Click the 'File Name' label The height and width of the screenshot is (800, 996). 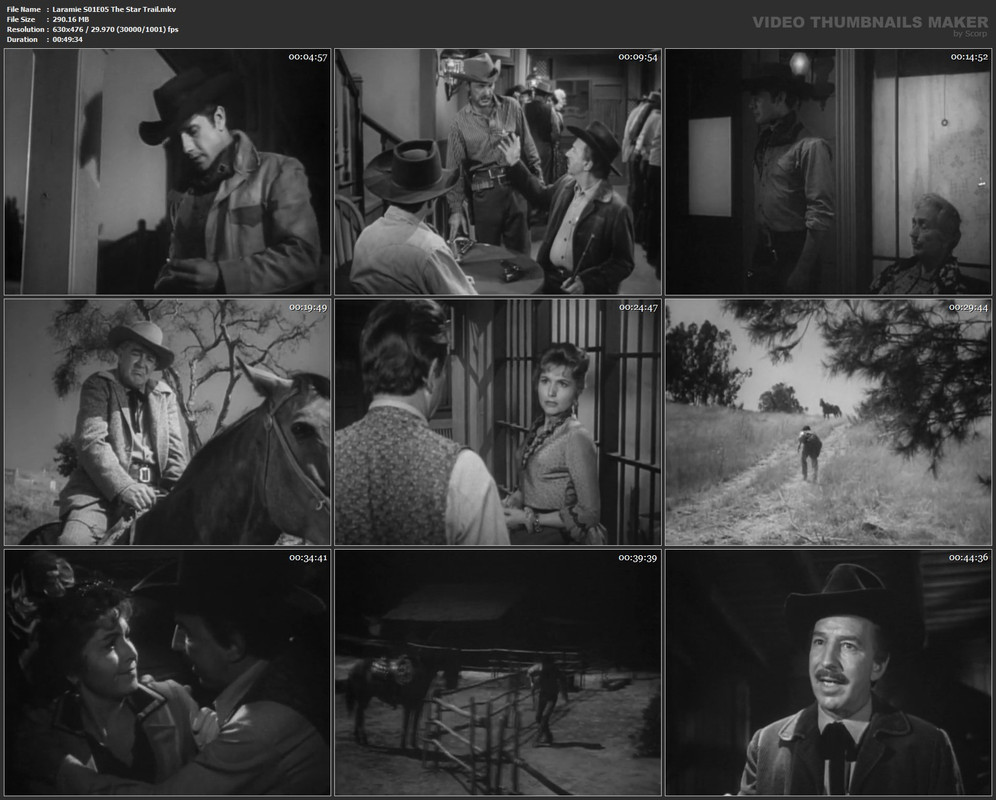pyautogui.click(x=24, y=10)
